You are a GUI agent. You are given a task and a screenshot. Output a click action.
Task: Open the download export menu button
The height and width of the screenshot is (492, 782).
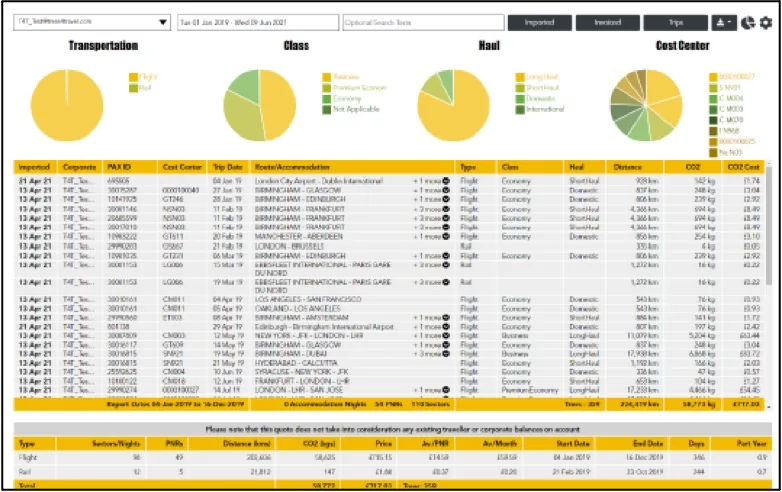point(724,22)
